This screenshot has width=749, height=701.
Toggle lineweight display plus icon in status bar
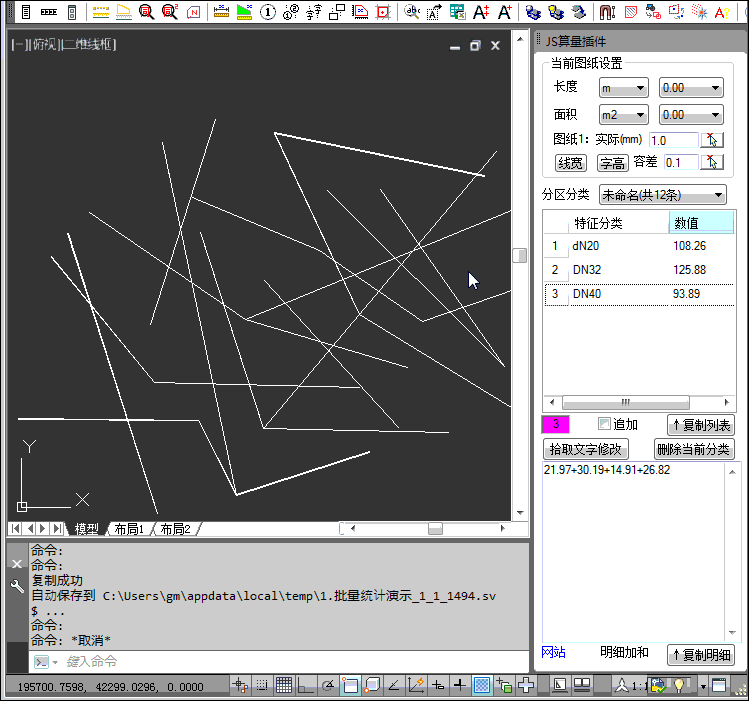(459, 685)
